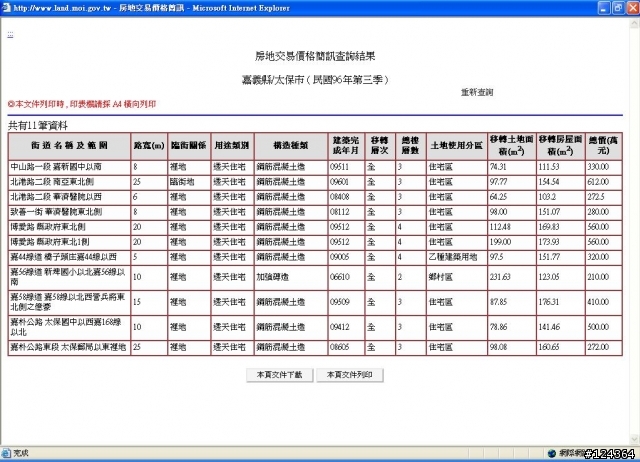This screenshot has height=462, width=640.
Task: Click the 用途類別 column header
Action: (x=232, y=146)
